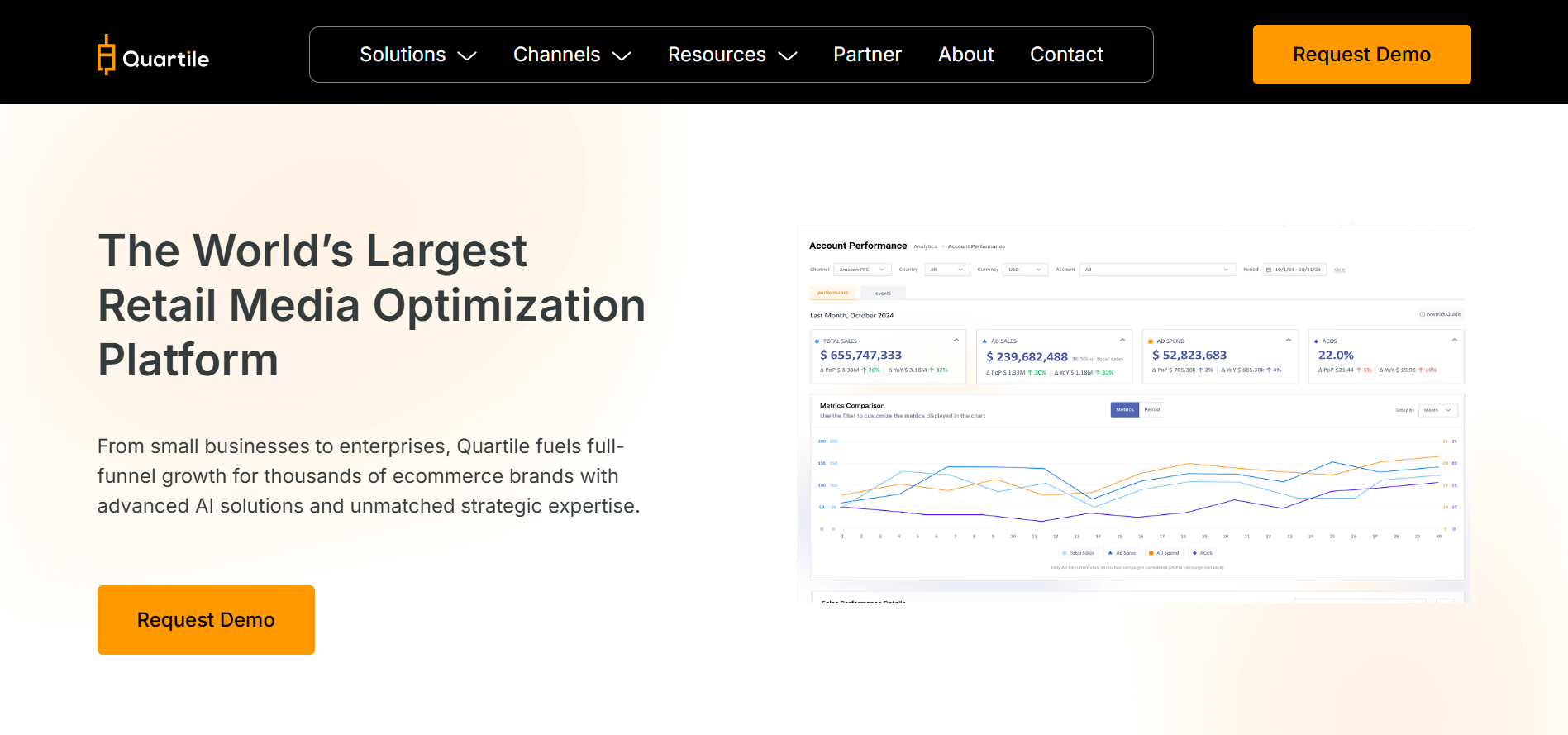1568x735 pixels.
Task: Toggle Ad Spend legend in chart
Action: point(1164,553)
